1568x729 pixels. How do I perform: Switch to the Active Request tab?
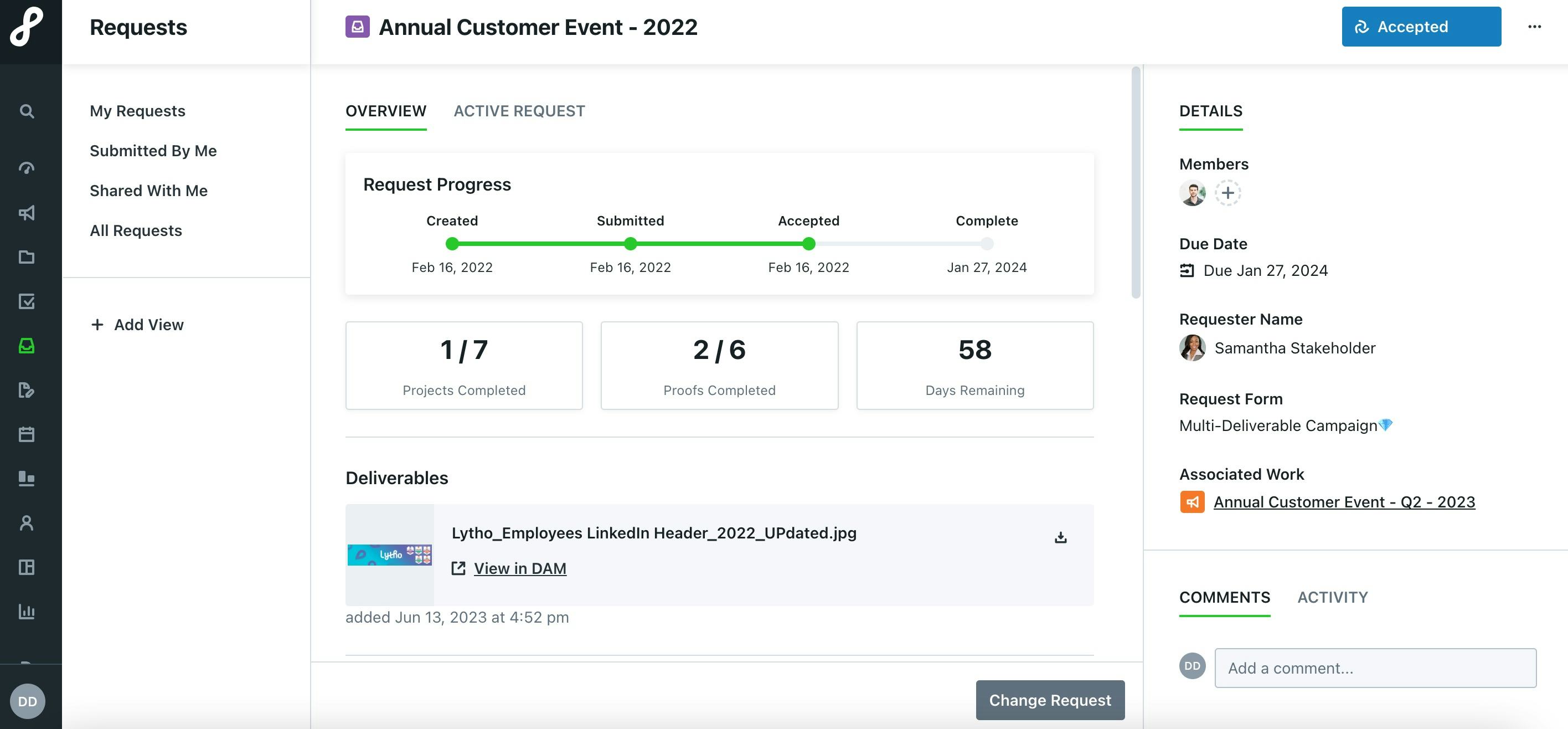519,111
